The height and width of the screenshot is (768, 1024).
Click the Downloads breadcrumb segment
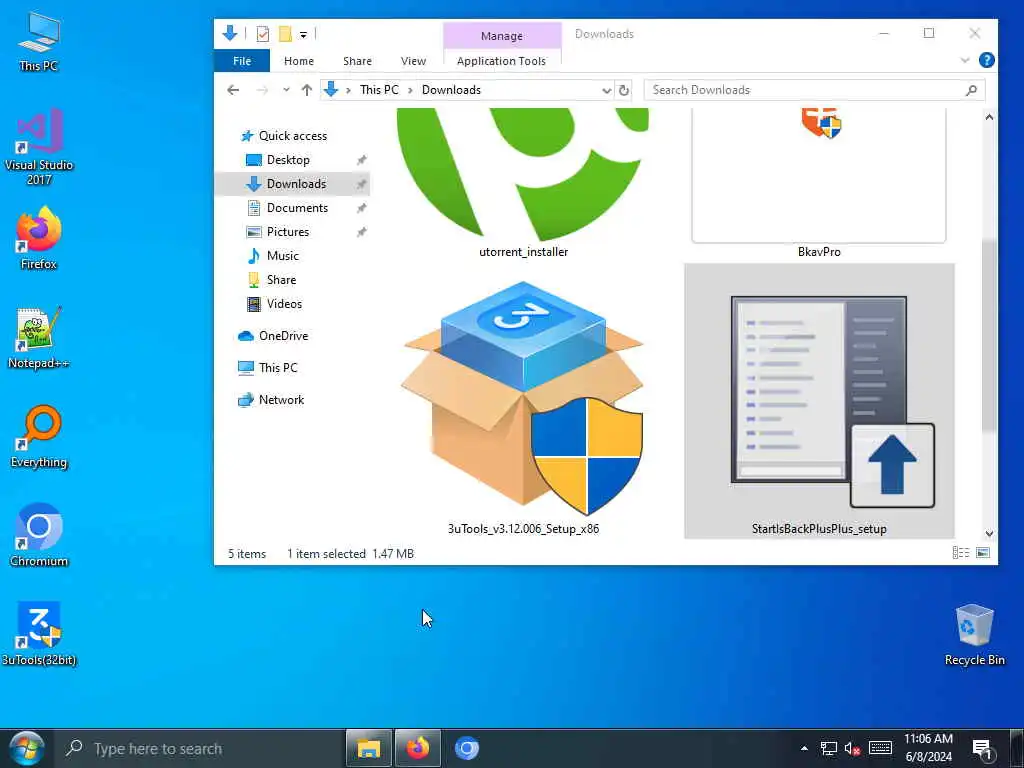pos(451,90)
